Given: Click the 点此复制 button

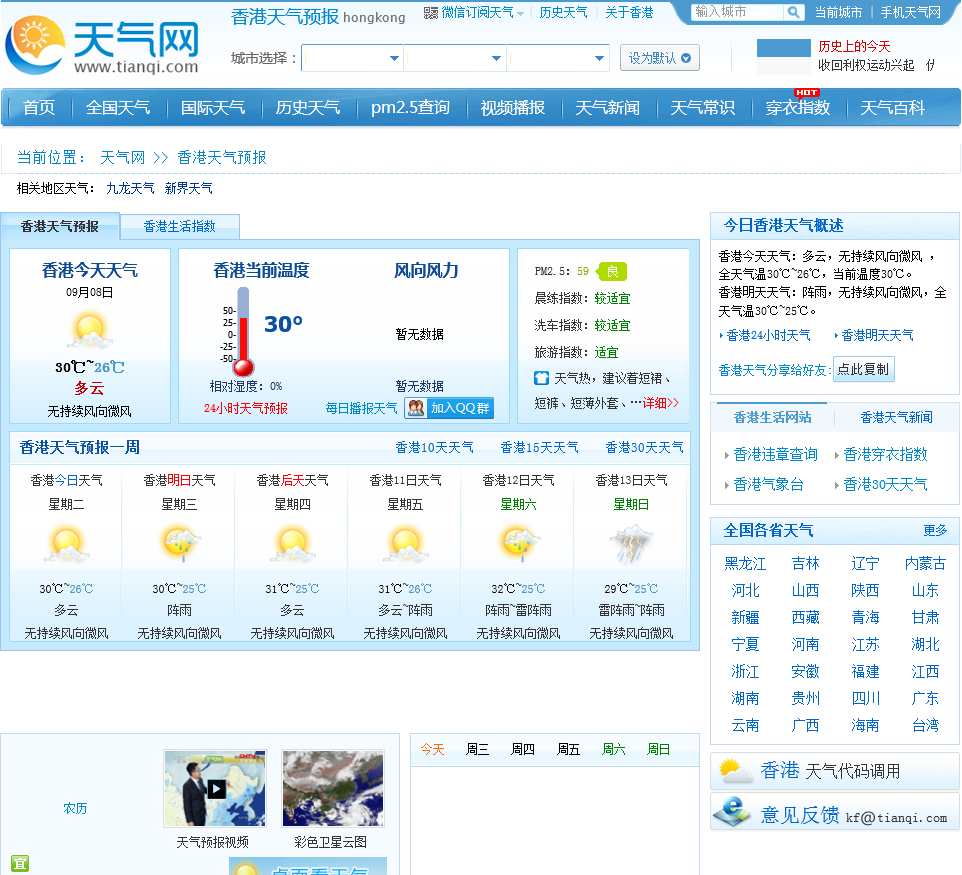Looking at the screenshot, I should pyautogui.click(x=863, y=369).
